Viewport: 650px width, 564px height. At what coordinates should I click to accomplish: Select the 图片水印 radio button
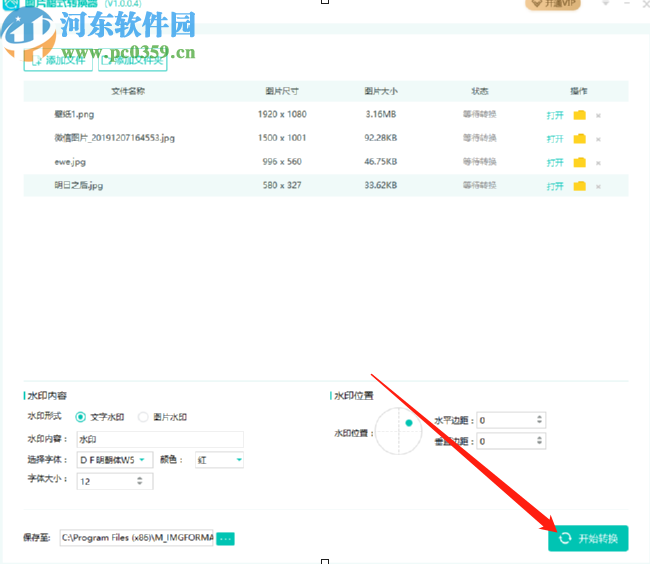143,417
